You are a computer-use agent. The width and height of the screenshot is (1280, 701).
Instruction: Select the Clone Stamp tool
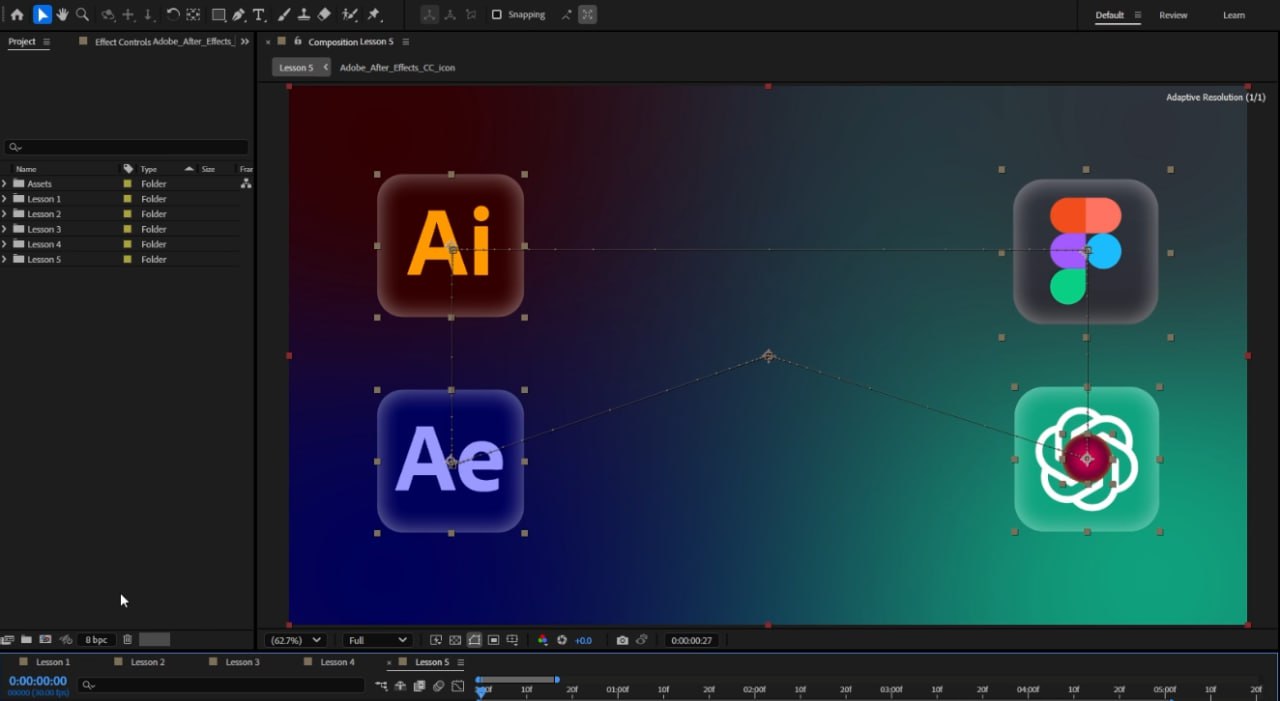pyautogui.click(x=304, y=15)
